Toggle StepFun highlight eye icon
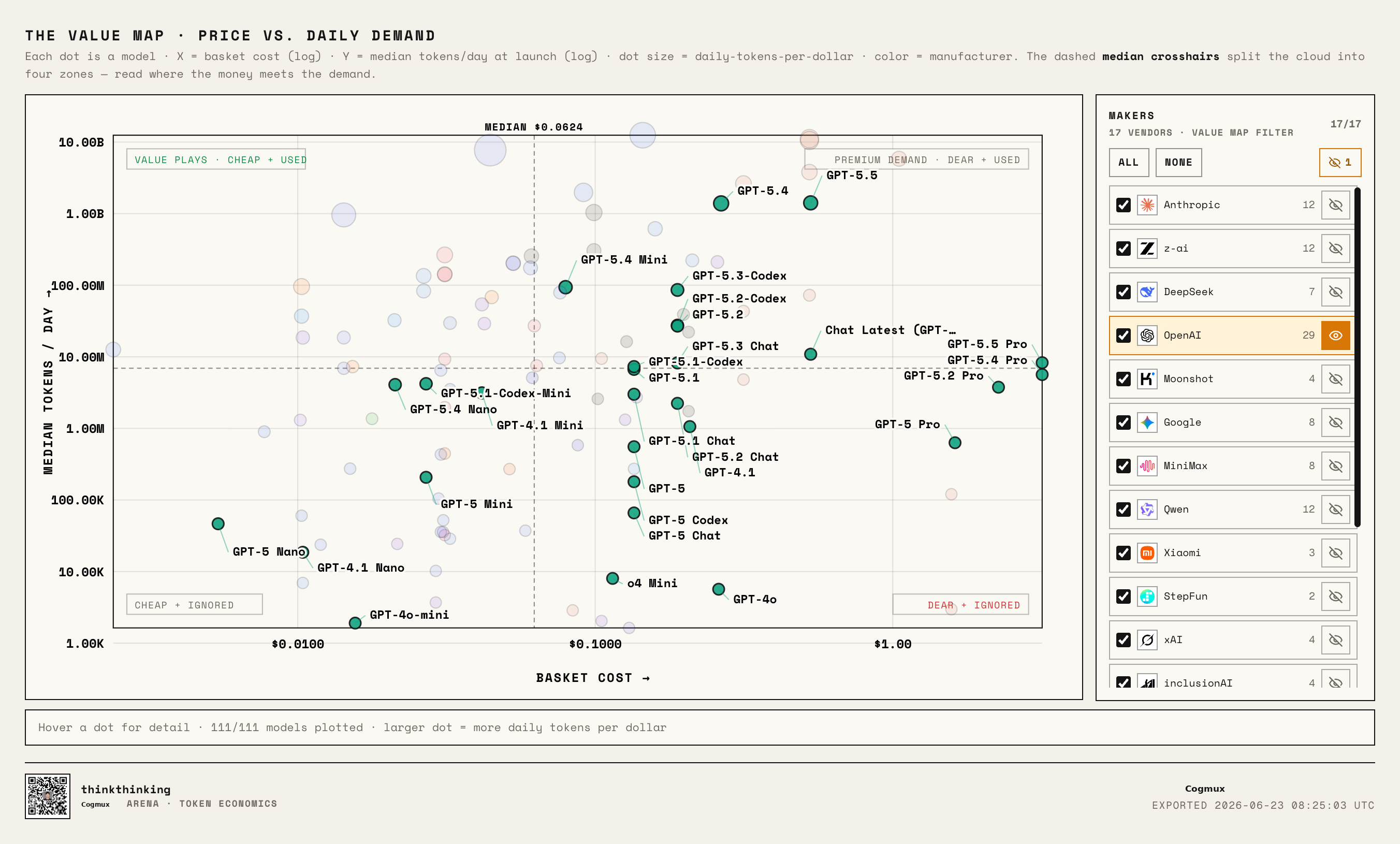The width and height of the screenshot is (1400, 844). [1335, 596]
